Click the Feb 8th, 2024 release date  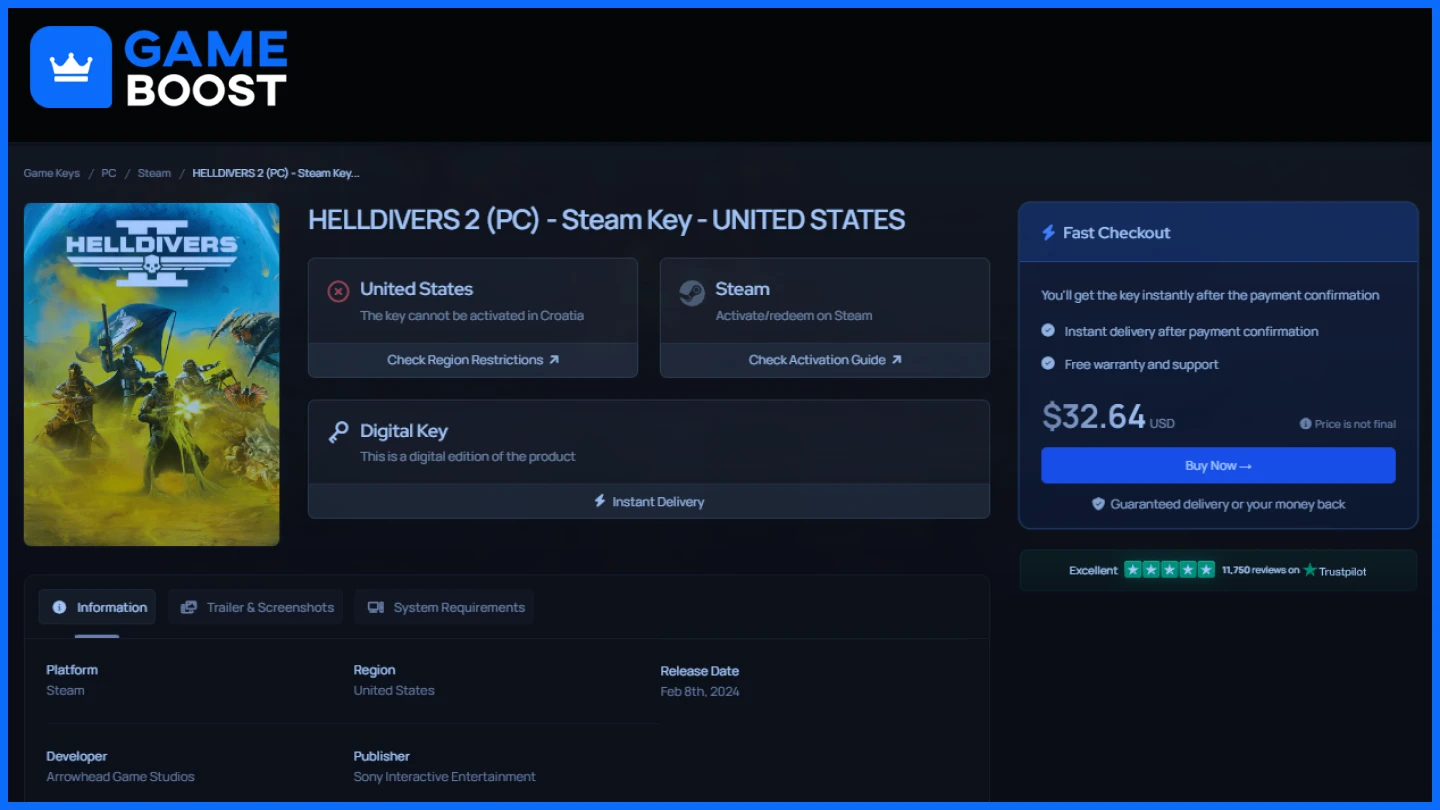tap(700, 691)
